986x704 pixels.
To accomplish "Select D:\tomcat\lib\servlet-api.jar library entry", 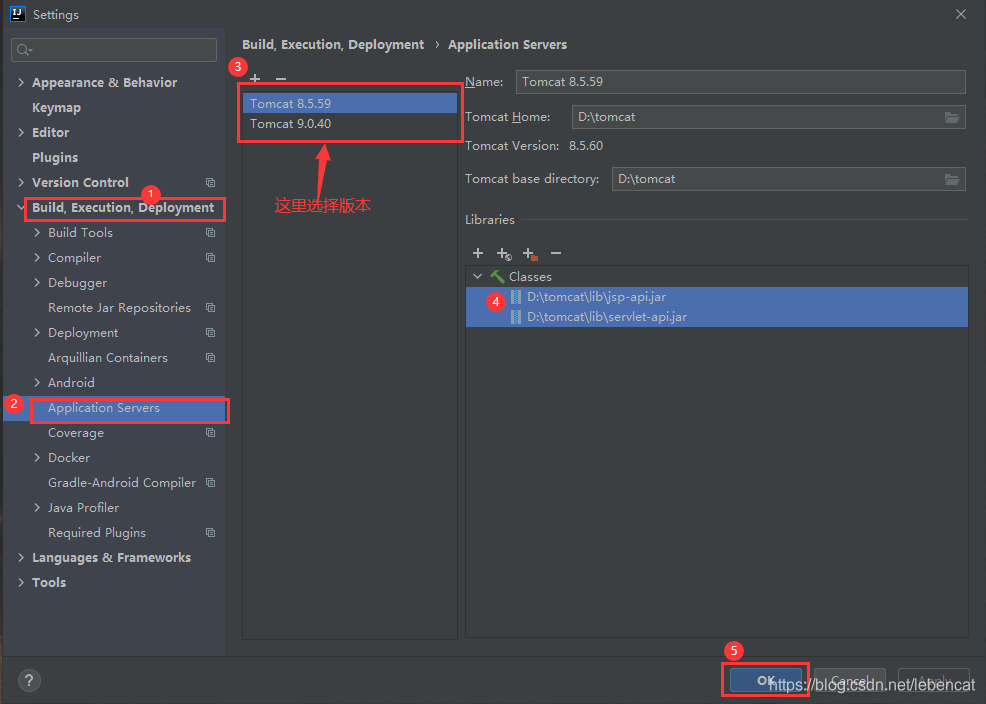I will (x=717, y=317).
